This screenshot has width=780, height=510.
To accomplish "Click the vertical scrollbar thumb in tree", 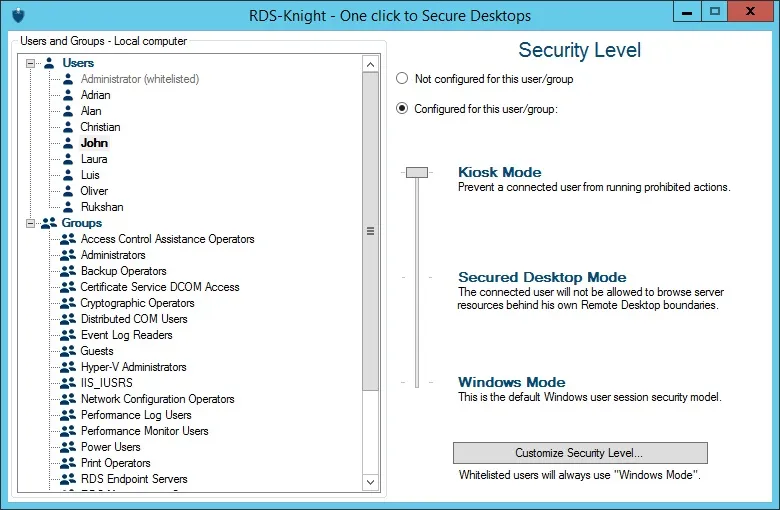I will (x=370, y=231).
